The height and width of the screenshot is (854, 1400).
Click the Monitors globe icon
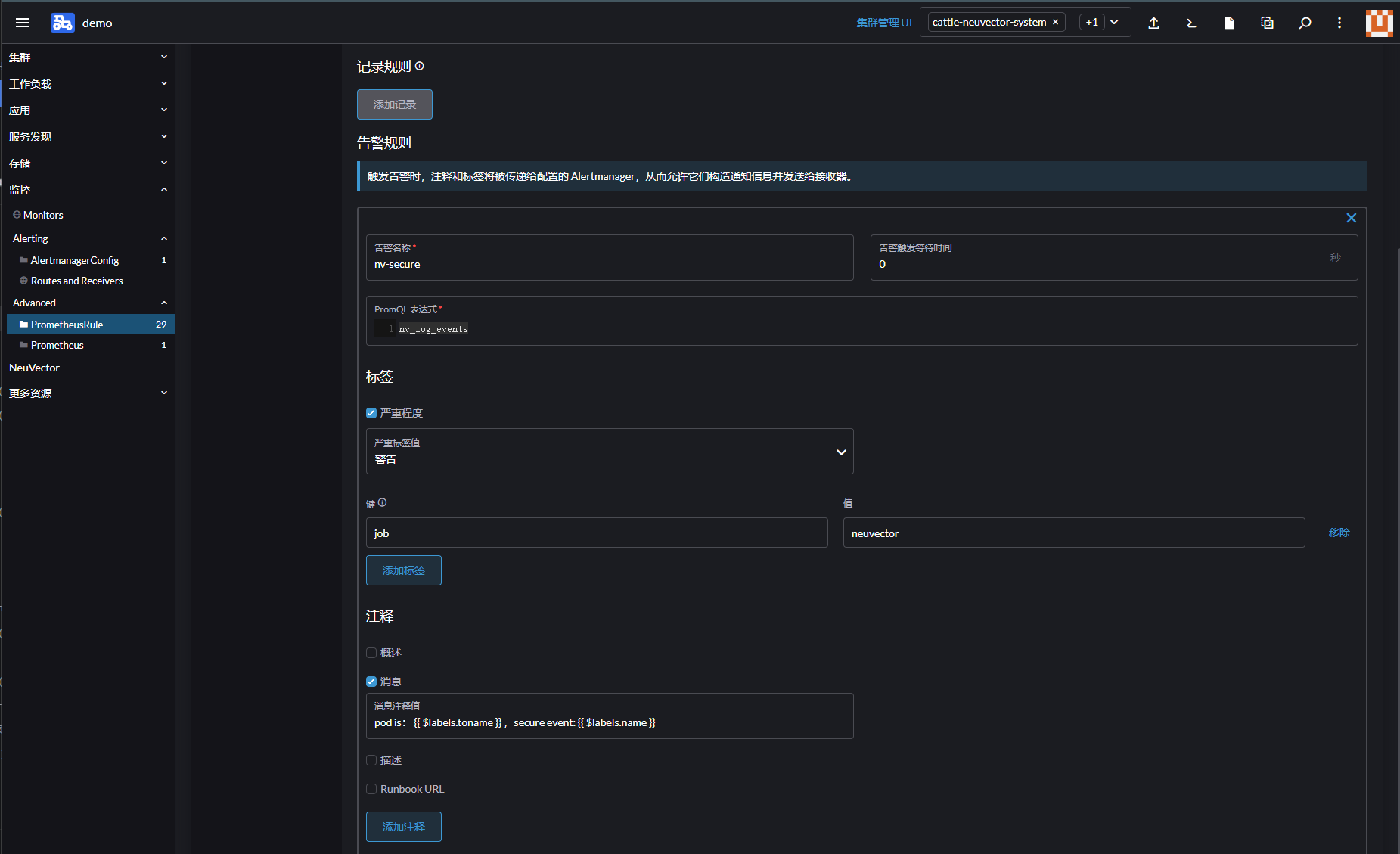click(x=17, y=215)
